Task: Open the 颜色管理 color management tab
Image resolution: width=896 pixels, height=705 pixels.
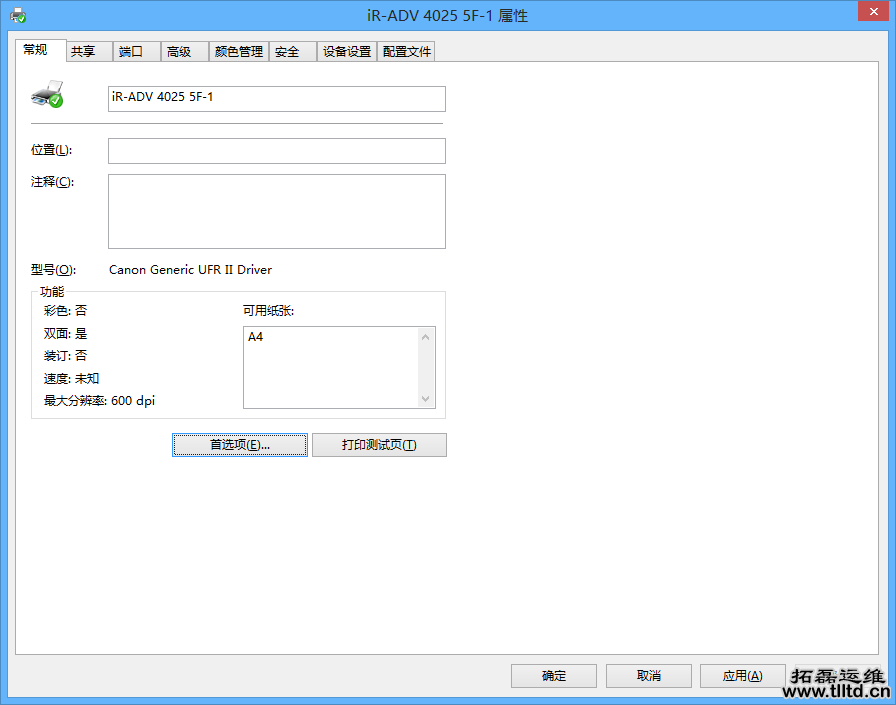Action: coord(238,51)
